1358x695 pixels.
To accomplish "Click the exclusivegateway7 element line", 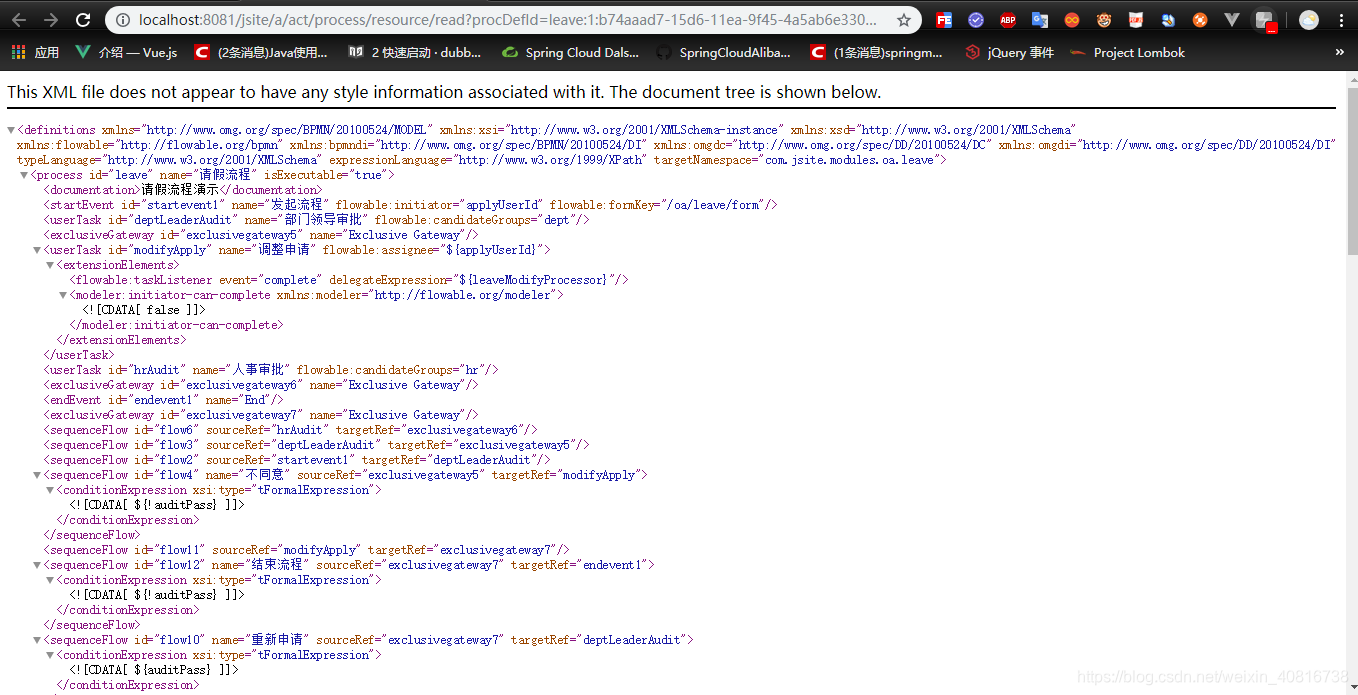I will coord(261,415).
